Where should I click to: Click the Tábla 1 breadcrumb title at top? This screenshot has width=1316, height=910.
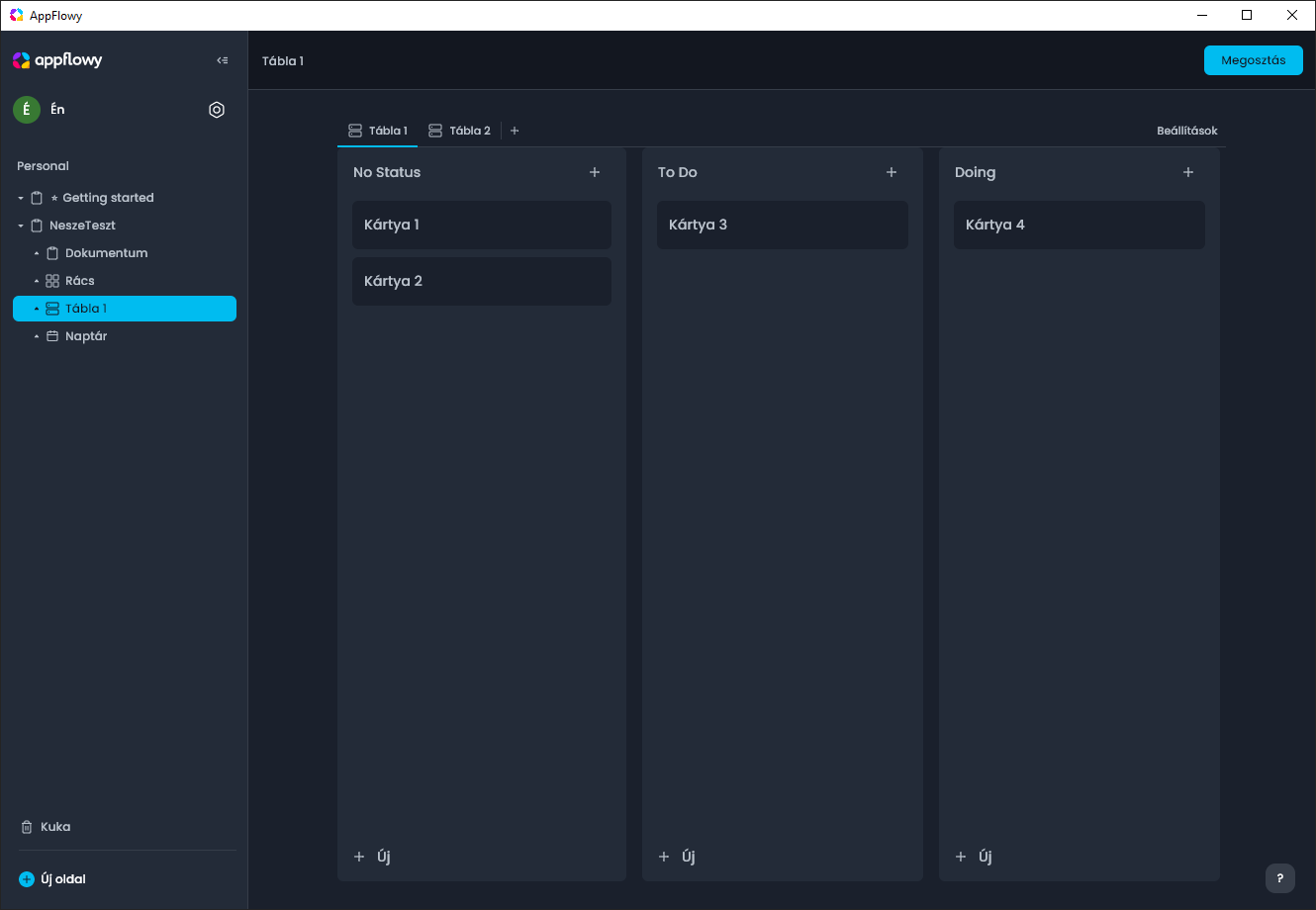click(x=283, y=60)
